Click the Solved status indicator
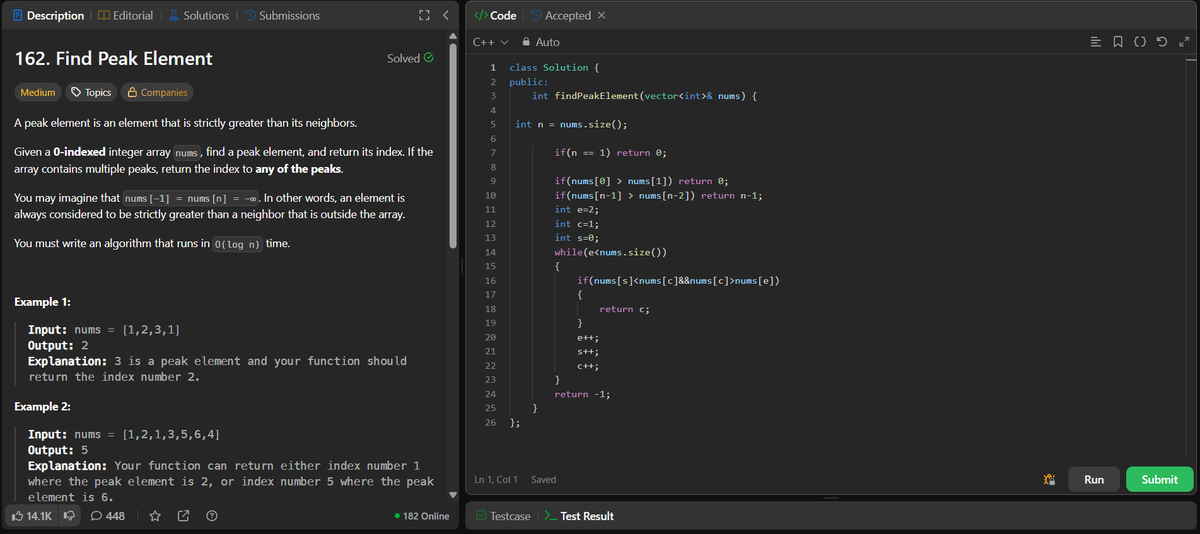The width and height of the screenshot is (1200, 534). 410,58
